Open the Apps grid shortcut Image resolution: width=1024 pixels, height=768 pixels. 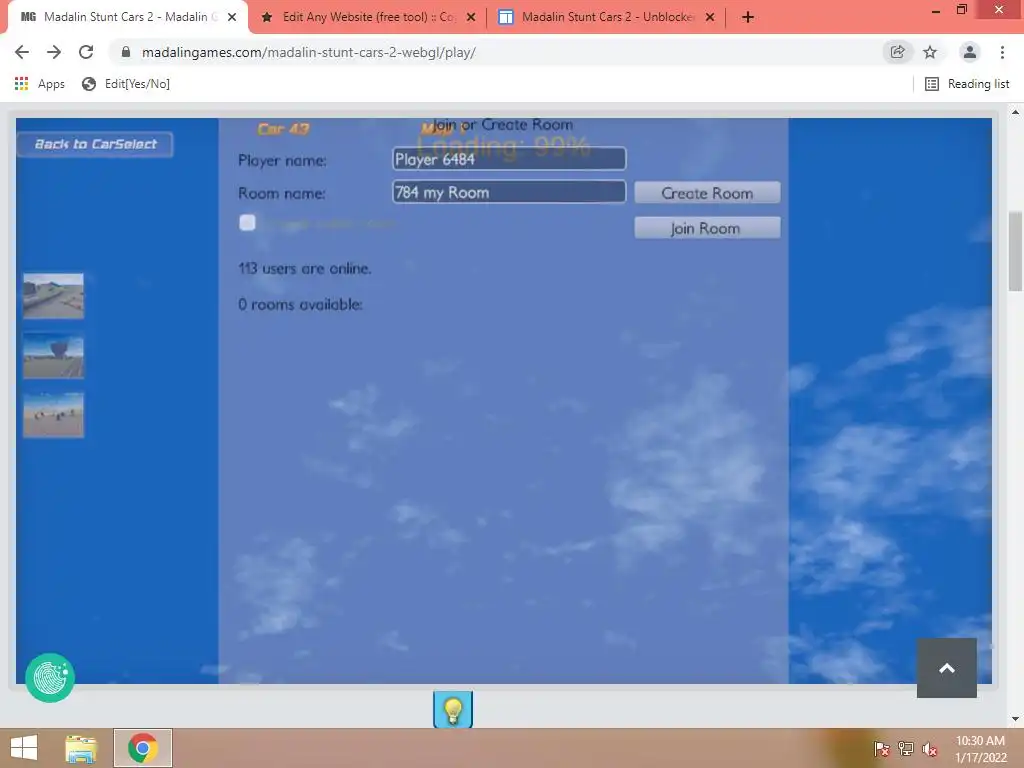tap(40, 84)
